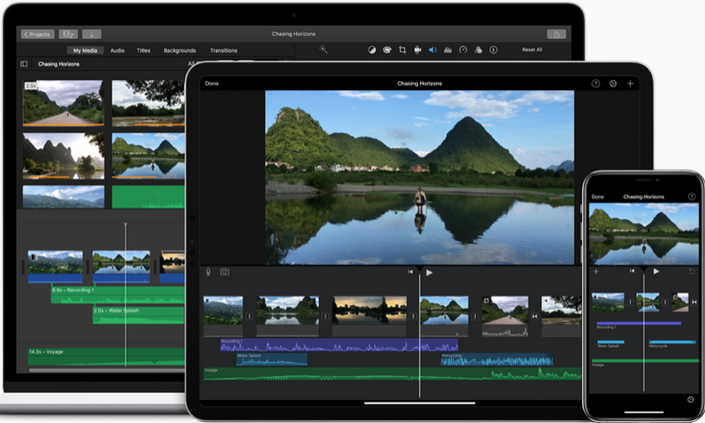Select the green audio clip in the media browser
This screenshot has width=705, height=423.
148,197
